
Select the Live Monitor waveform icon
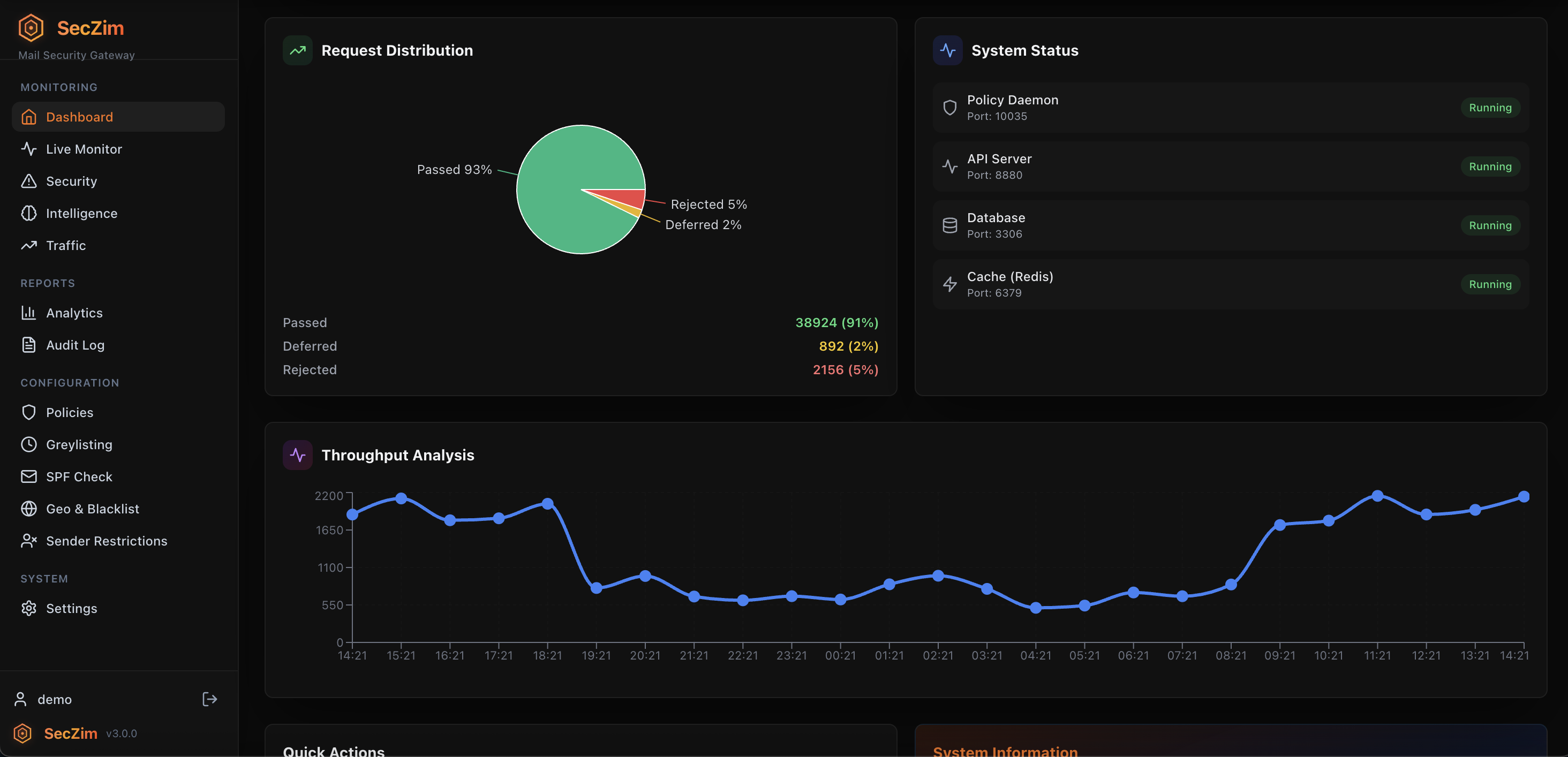[x=28, y=148]
